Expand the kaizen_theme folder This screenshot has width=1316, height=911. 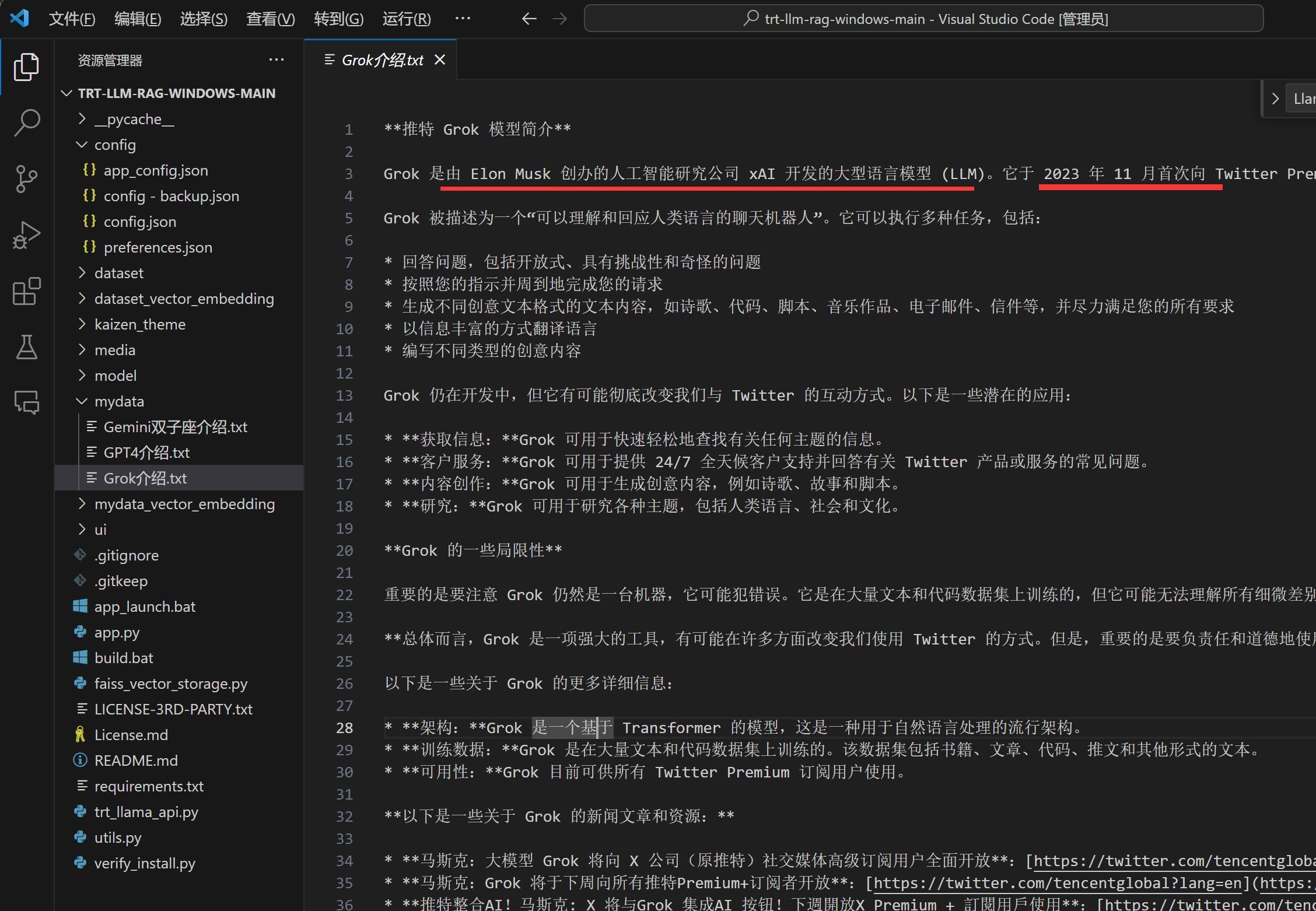[178, 324]
